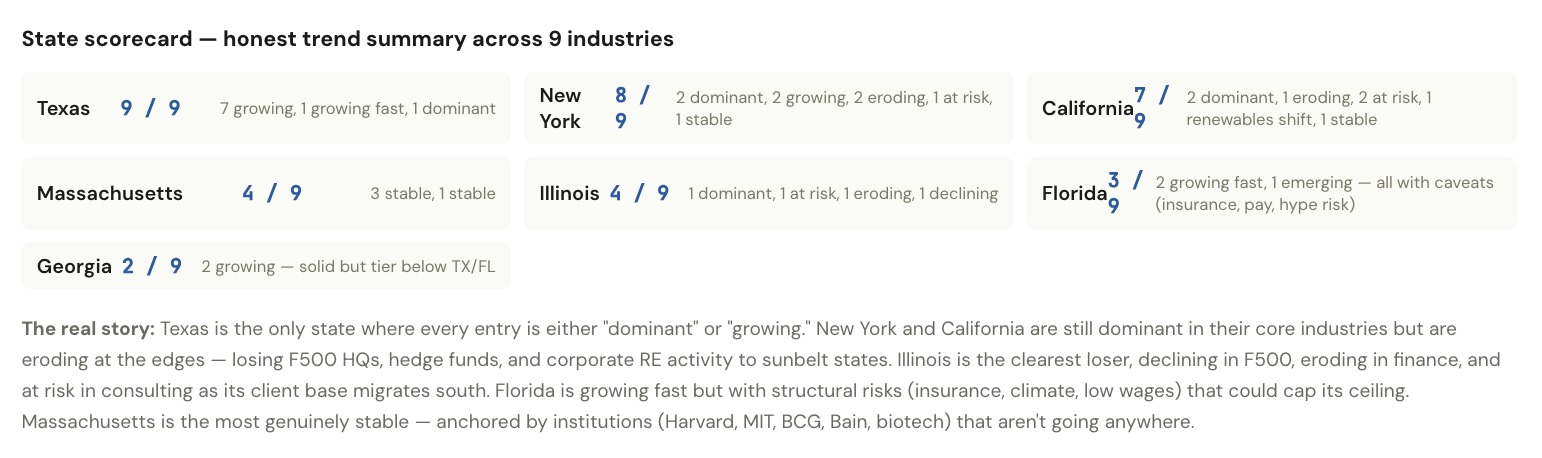Click Texas trend text "7 growing, 1 growing fast"
1542x458 pixels.
pyautogui.click(x=357, y=108)
